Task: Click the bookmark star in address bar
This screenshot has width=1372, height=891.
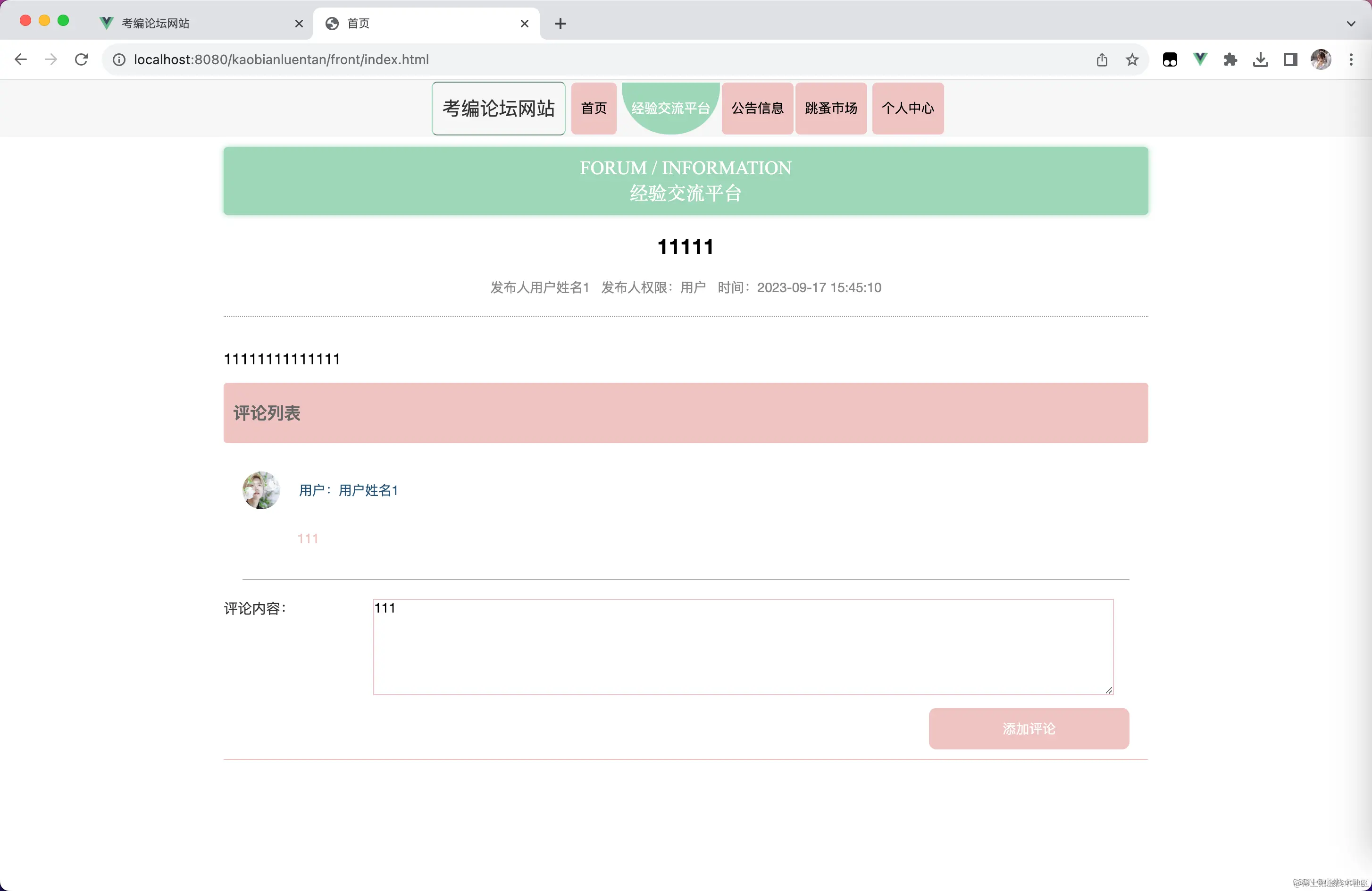Action: pyautogui.click(x=1131, y=59)
